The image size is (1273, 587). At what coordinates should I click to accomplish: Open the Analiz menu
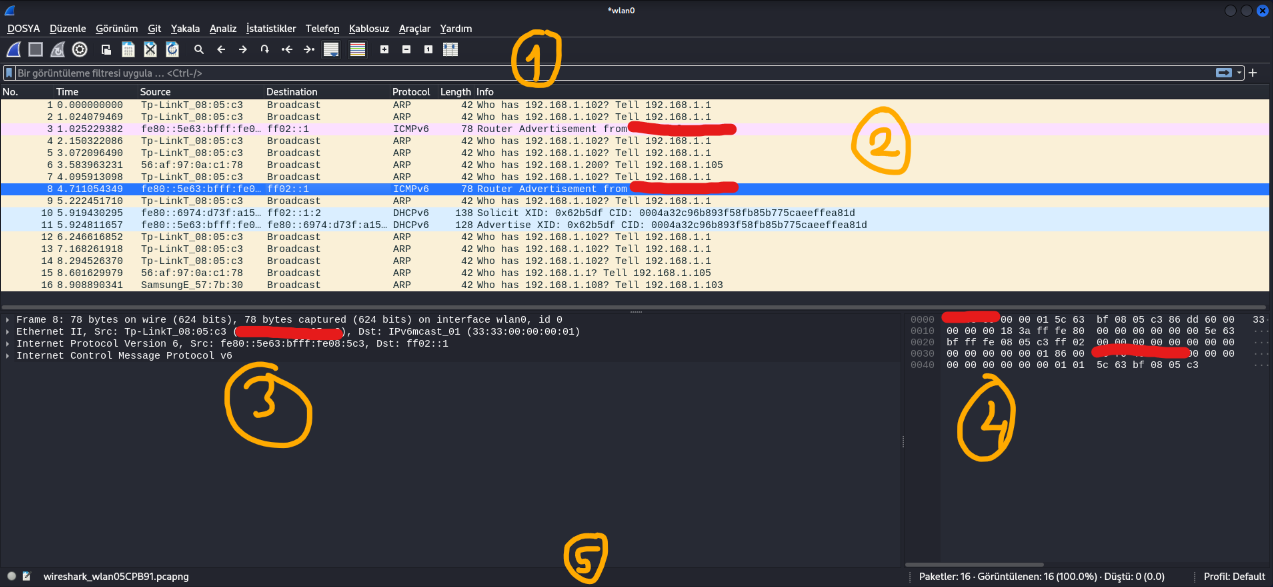223,28
